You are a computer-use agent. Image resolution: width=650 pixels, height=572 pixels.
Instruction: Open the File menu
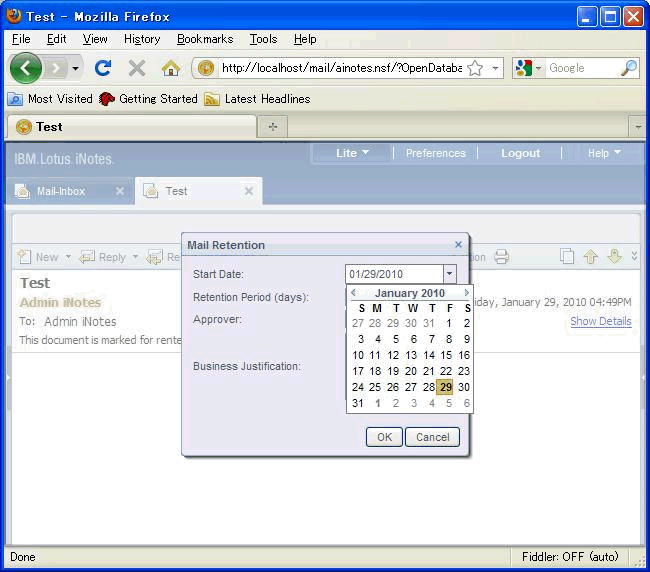point(21,39)
